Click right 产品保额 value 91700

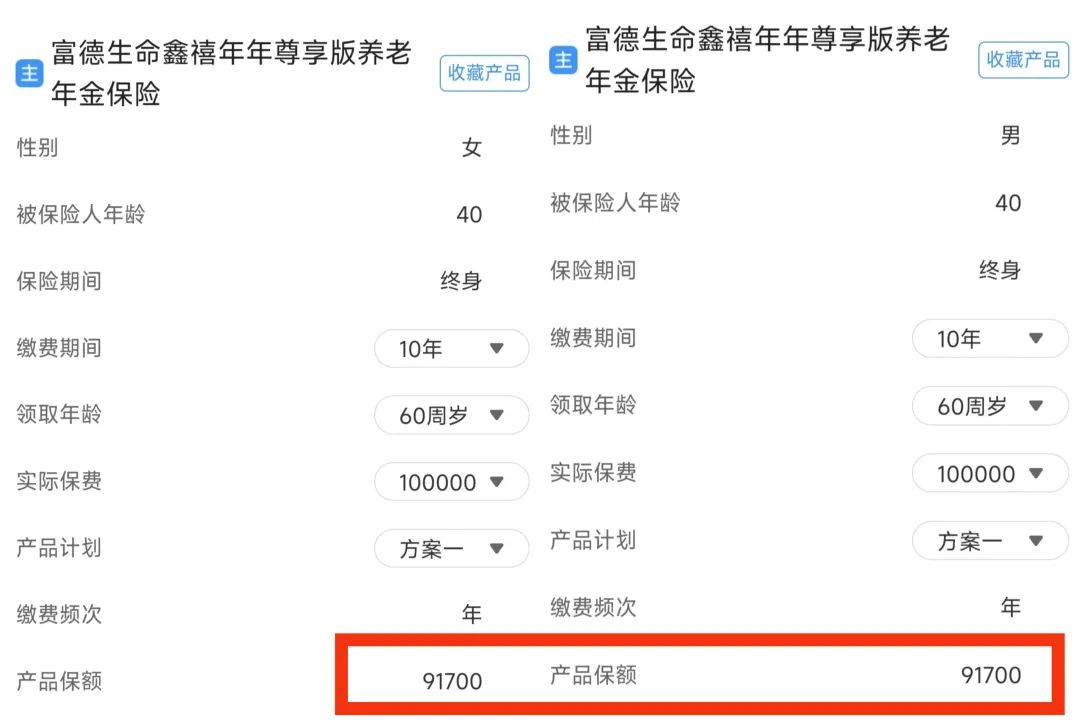[x=990, y=675]
